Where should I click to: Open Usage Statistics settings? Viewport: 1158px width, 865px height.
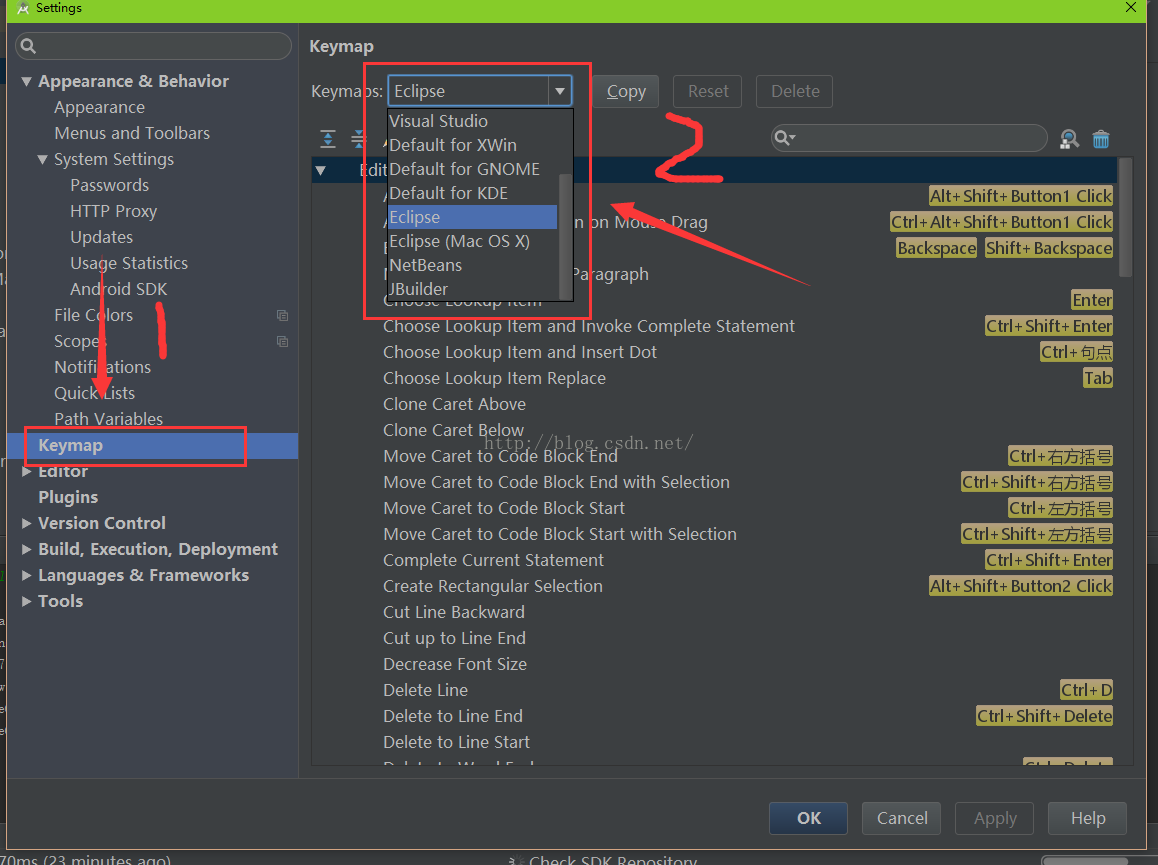coord(129,263)
